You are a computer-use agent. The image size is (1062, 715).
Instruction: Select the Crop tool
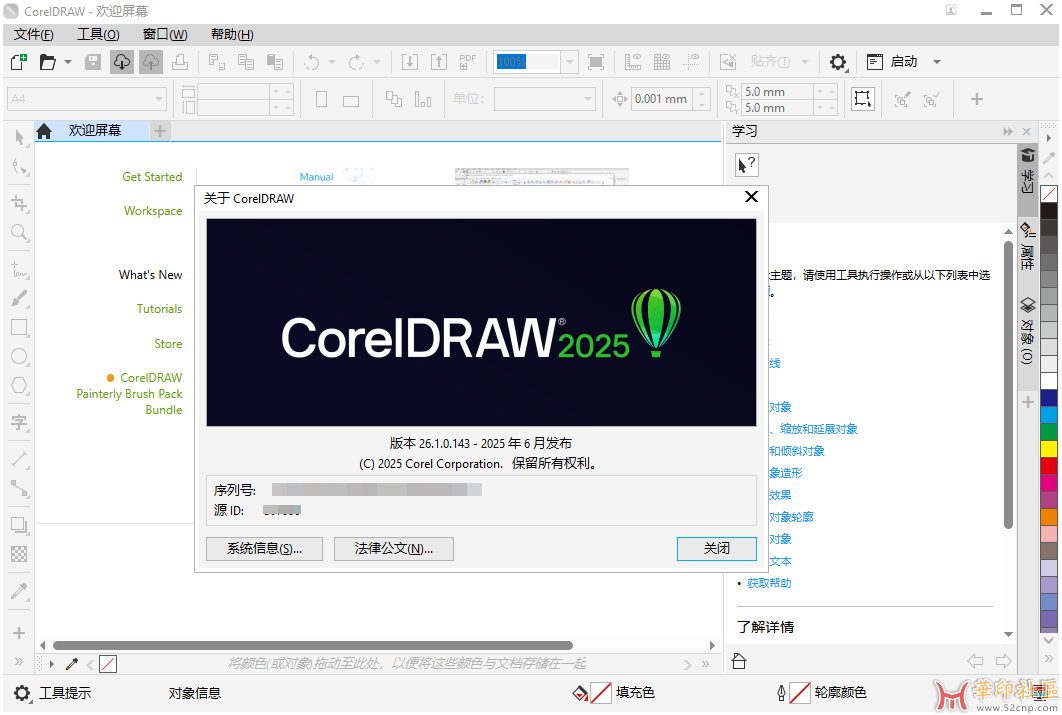20,203
